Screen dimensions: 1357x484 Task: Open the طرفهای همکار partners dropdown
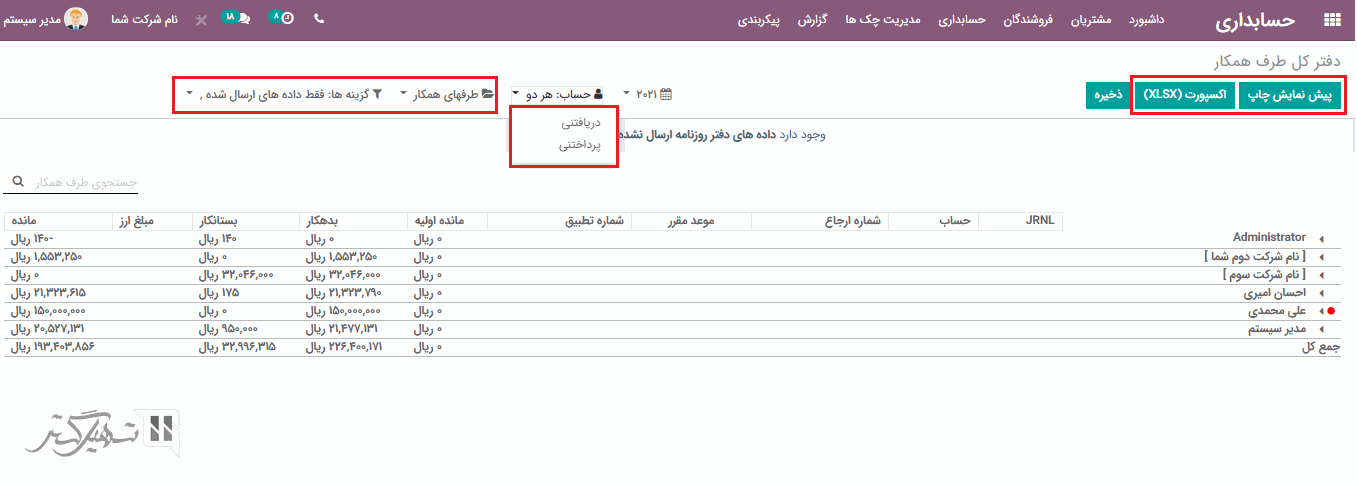(447, 94)
